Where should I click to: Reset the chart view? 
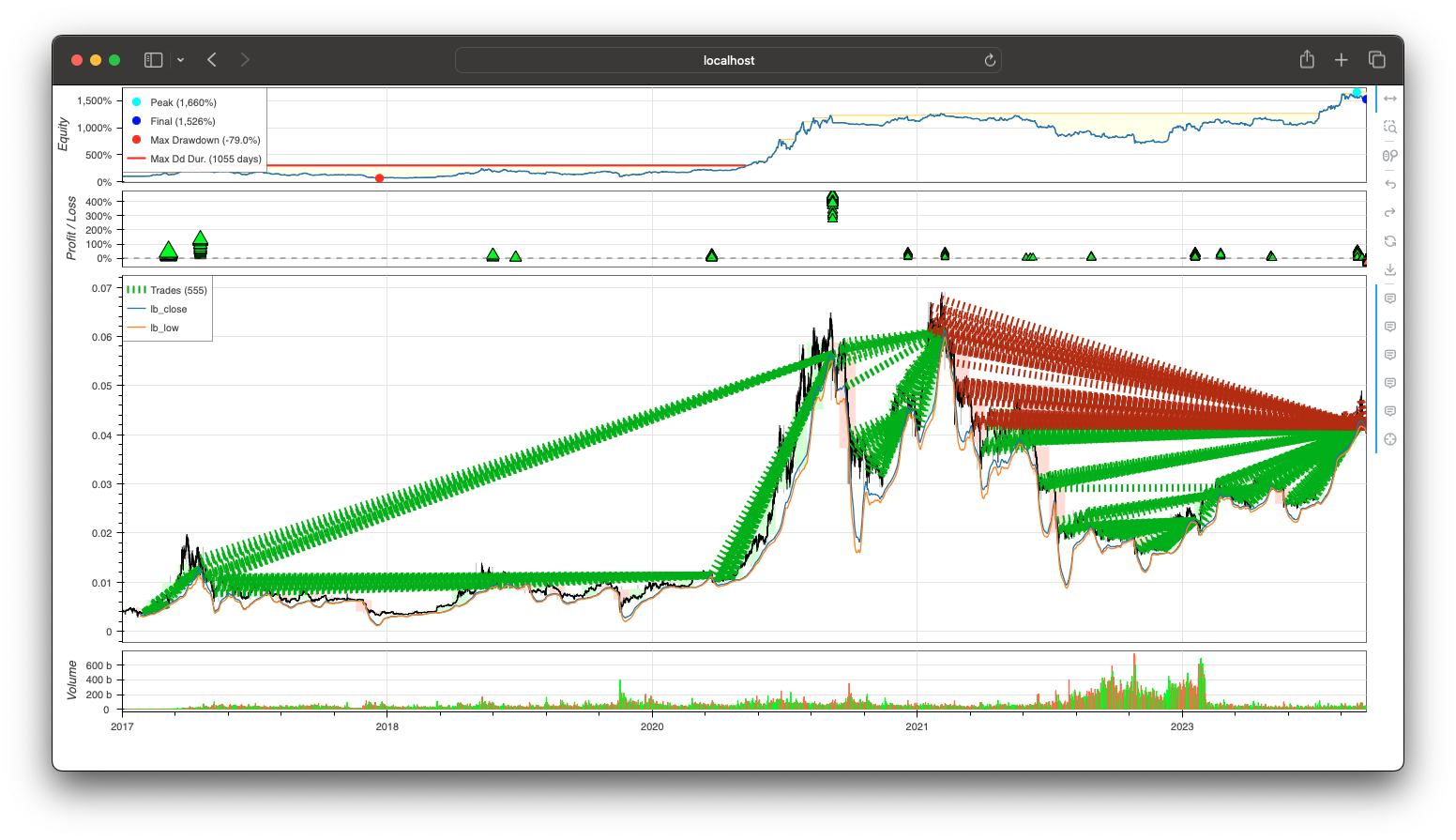point(1389,241)
